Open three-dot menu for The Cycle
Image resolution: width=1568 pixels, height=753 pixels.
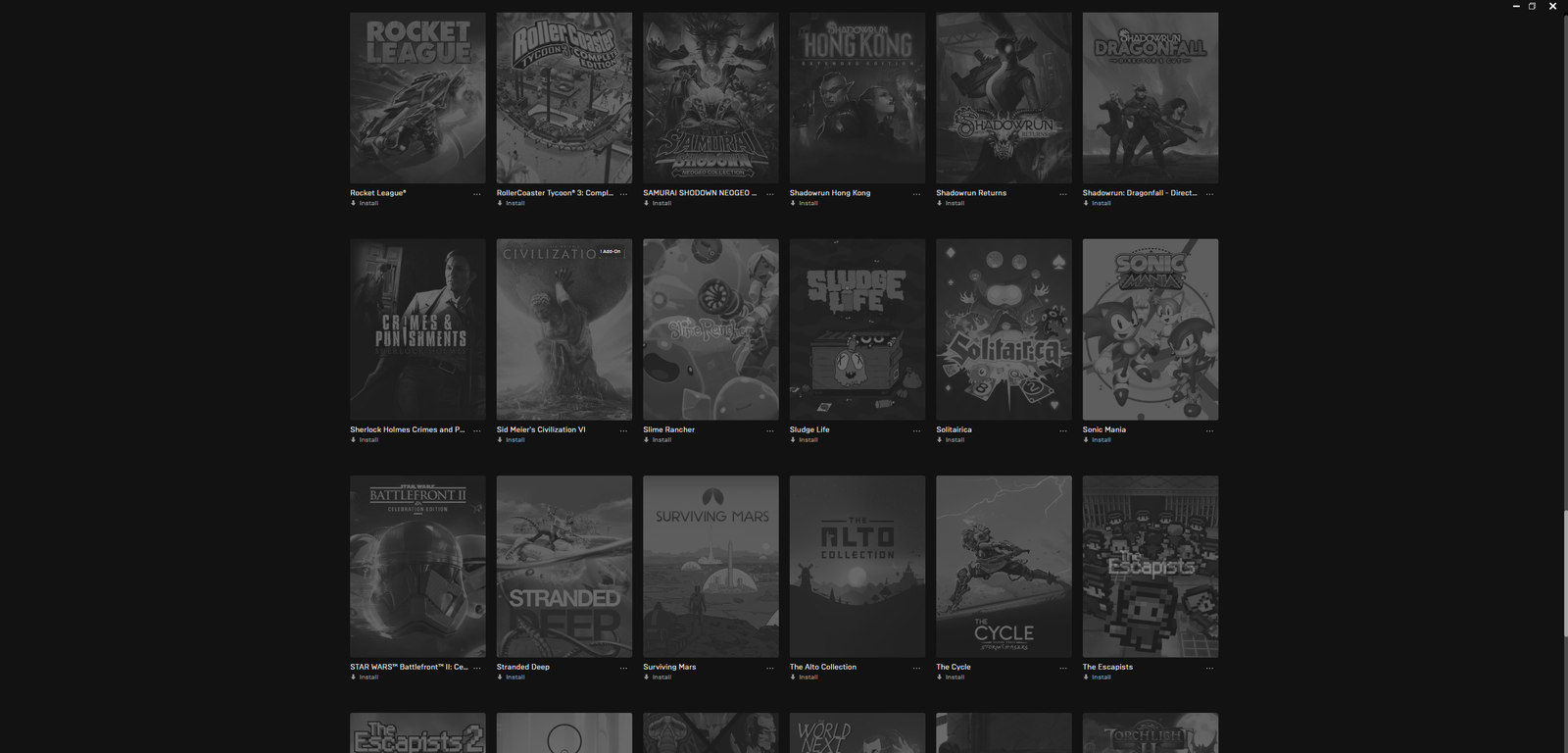(1063, 668)
